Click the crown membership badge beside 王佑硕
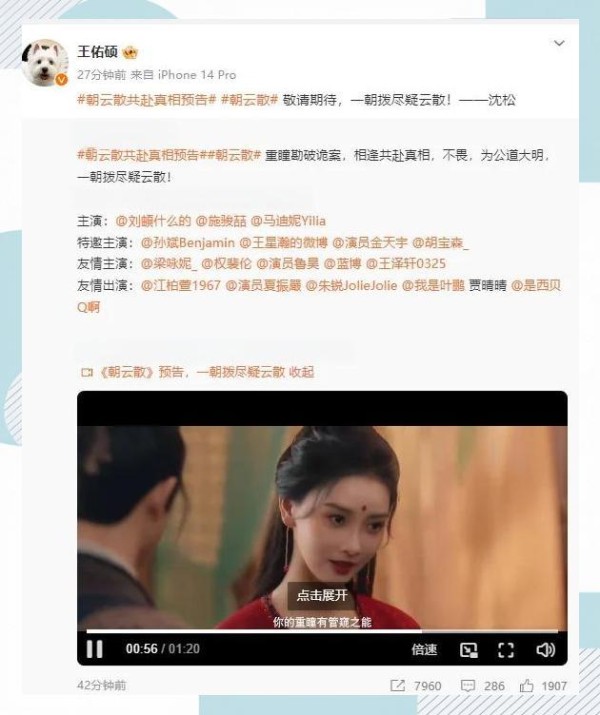 pos(130,52)
